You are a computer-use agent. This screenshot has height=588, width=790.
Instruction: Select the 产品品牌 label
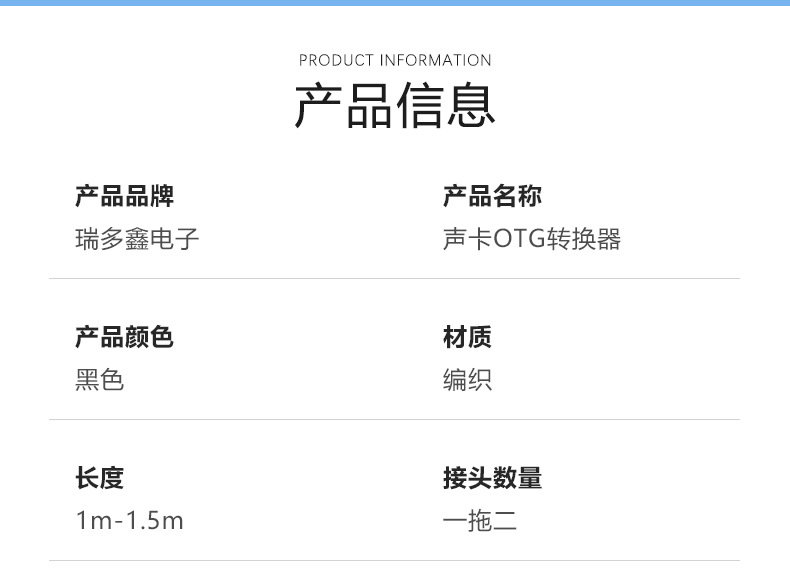(124, 196)
